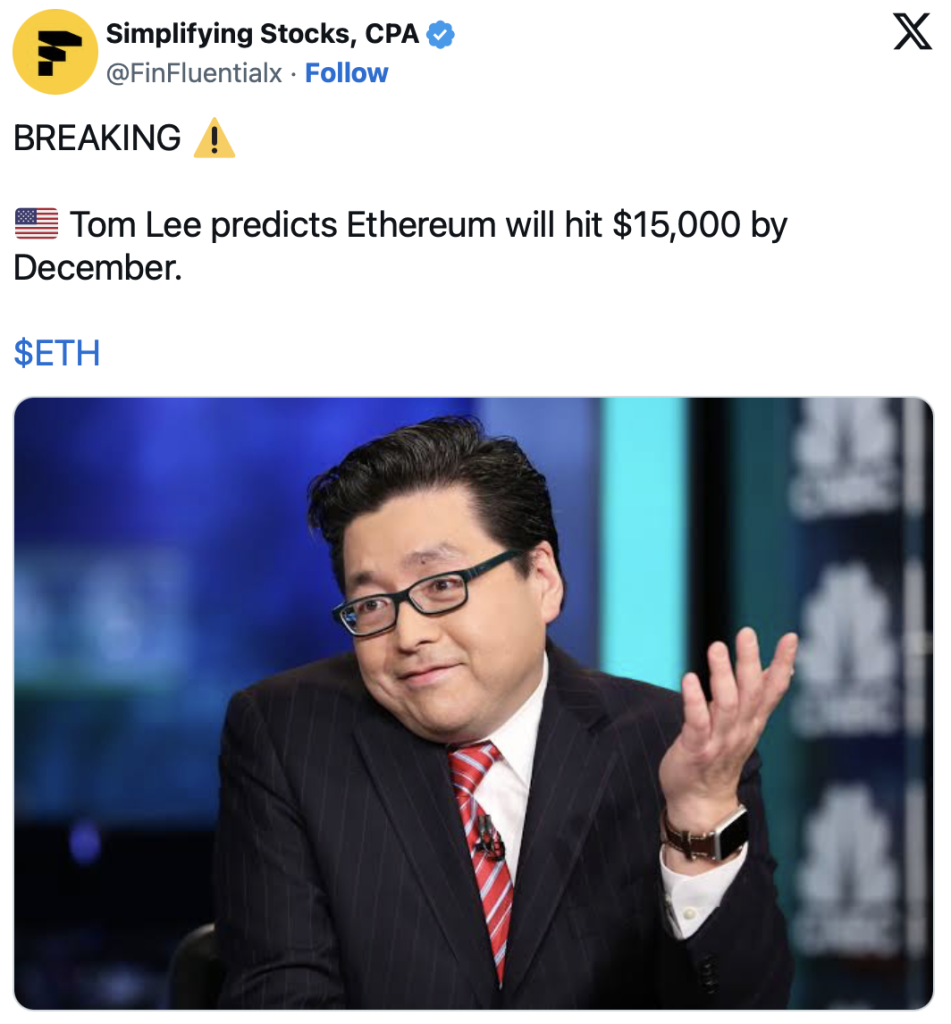Click the BREAKING headline text
The height and width of the screenshot is (1024, 951).
(x=97, y=138)
